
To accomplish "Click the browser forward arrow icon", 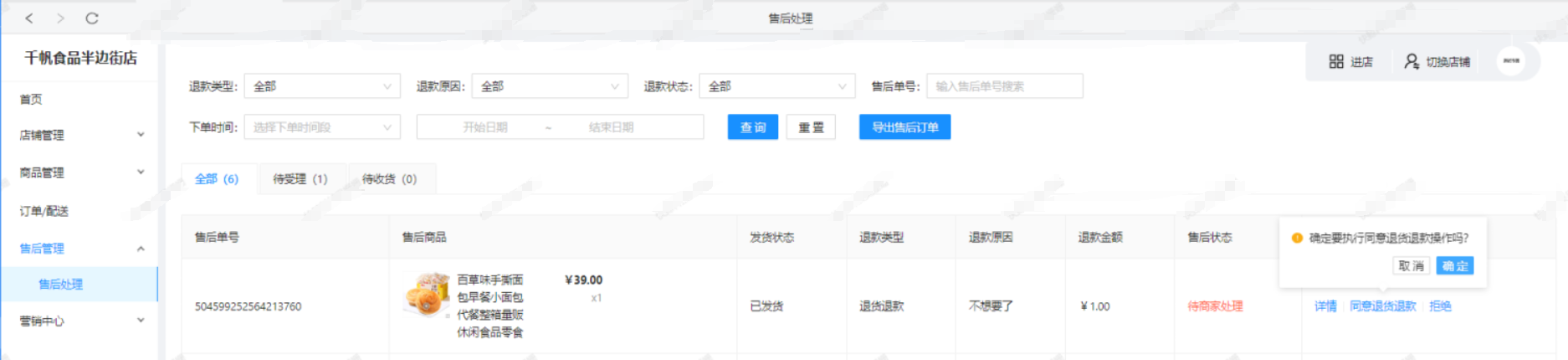I will coord(60,18).
